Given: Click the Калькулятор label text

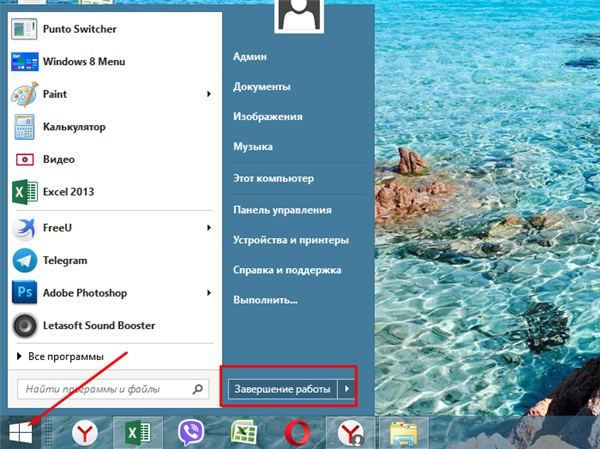Looking at the screenshot, I should tap(74, 127).
